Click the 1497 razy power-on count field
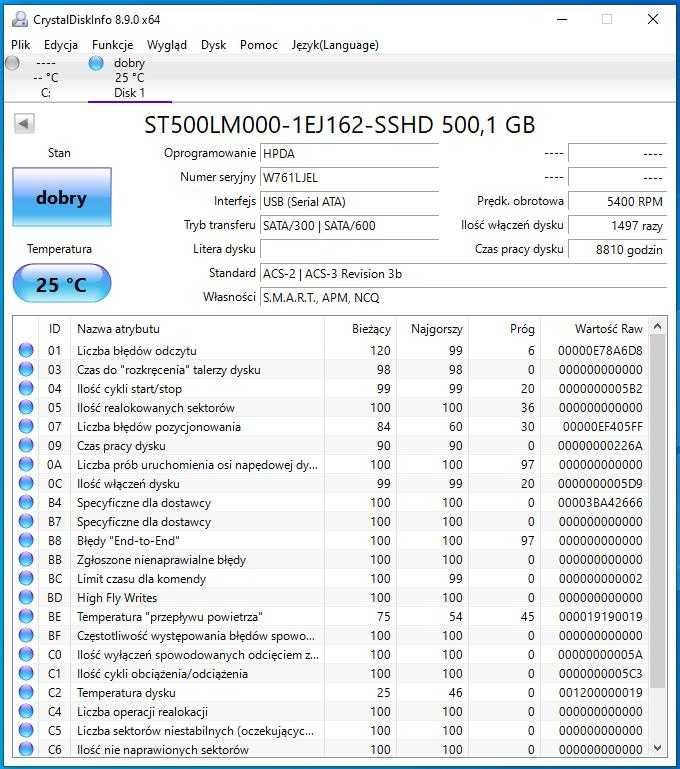 click(x=617, y=226)
